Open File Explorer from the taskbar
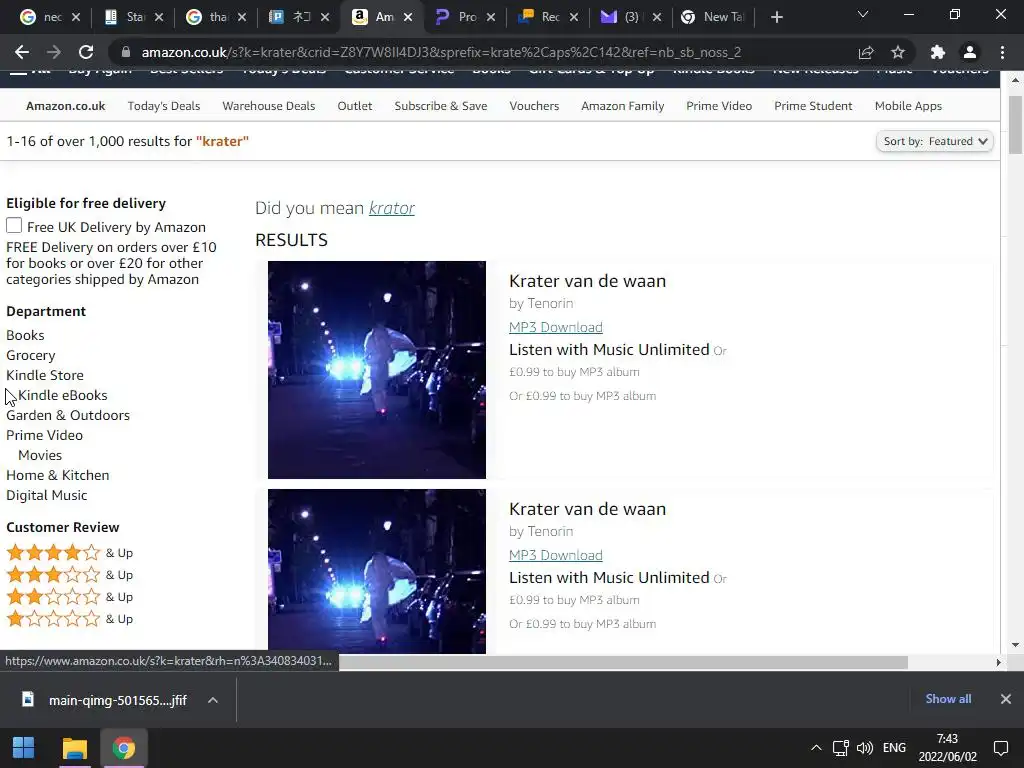The width and height of the screenshot is (1024, 768). [74, 748]
